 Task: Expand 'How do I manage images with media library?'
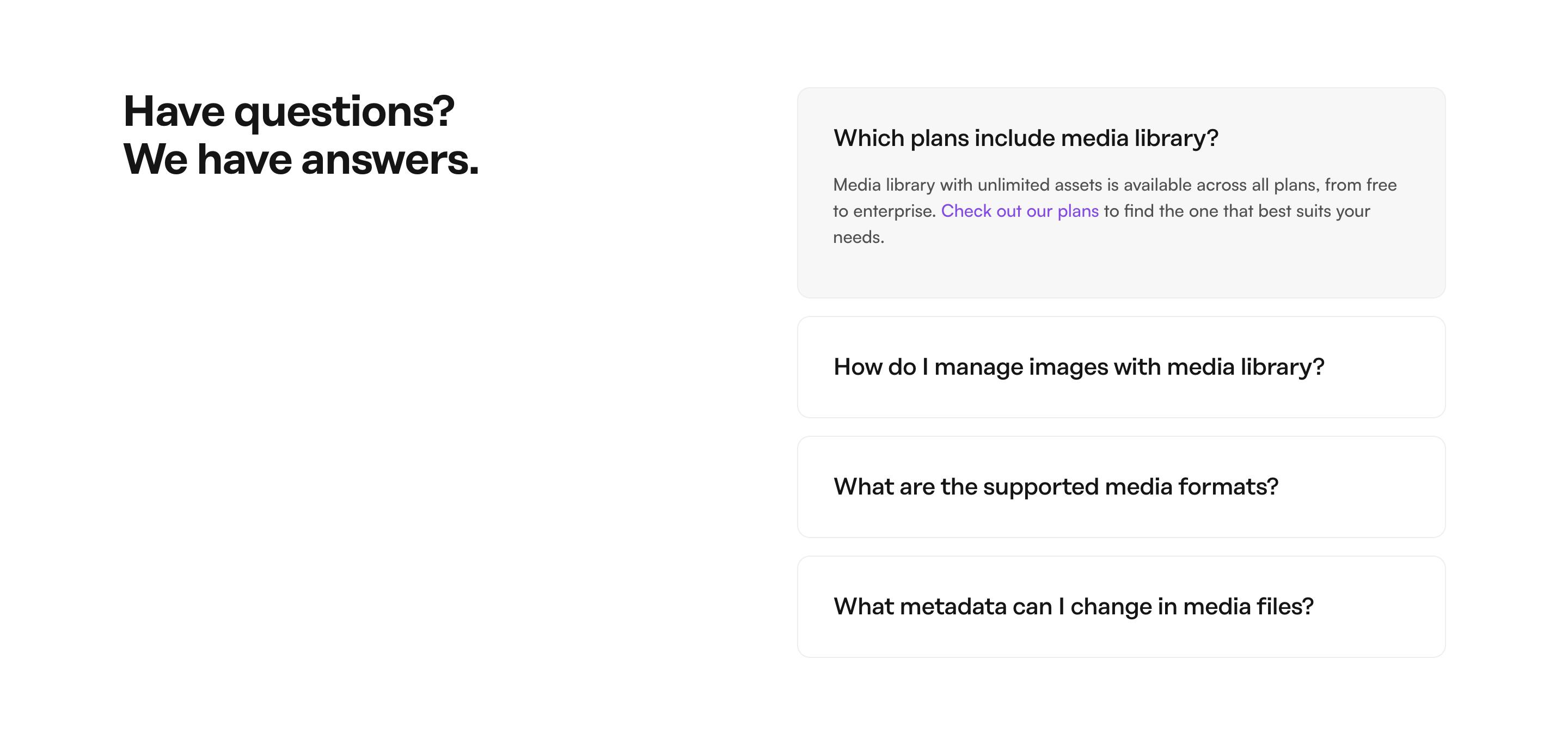pos(1078,367)
